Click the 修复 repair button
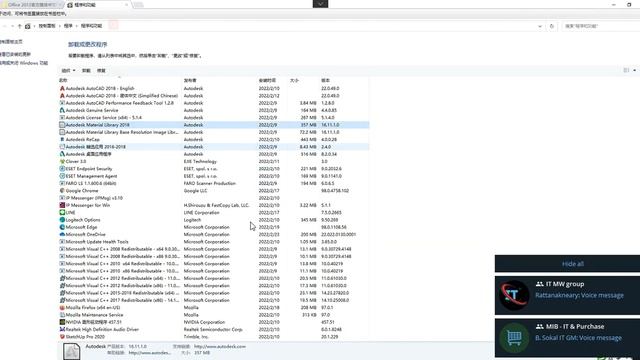640x360 pixels. point(101,71)
